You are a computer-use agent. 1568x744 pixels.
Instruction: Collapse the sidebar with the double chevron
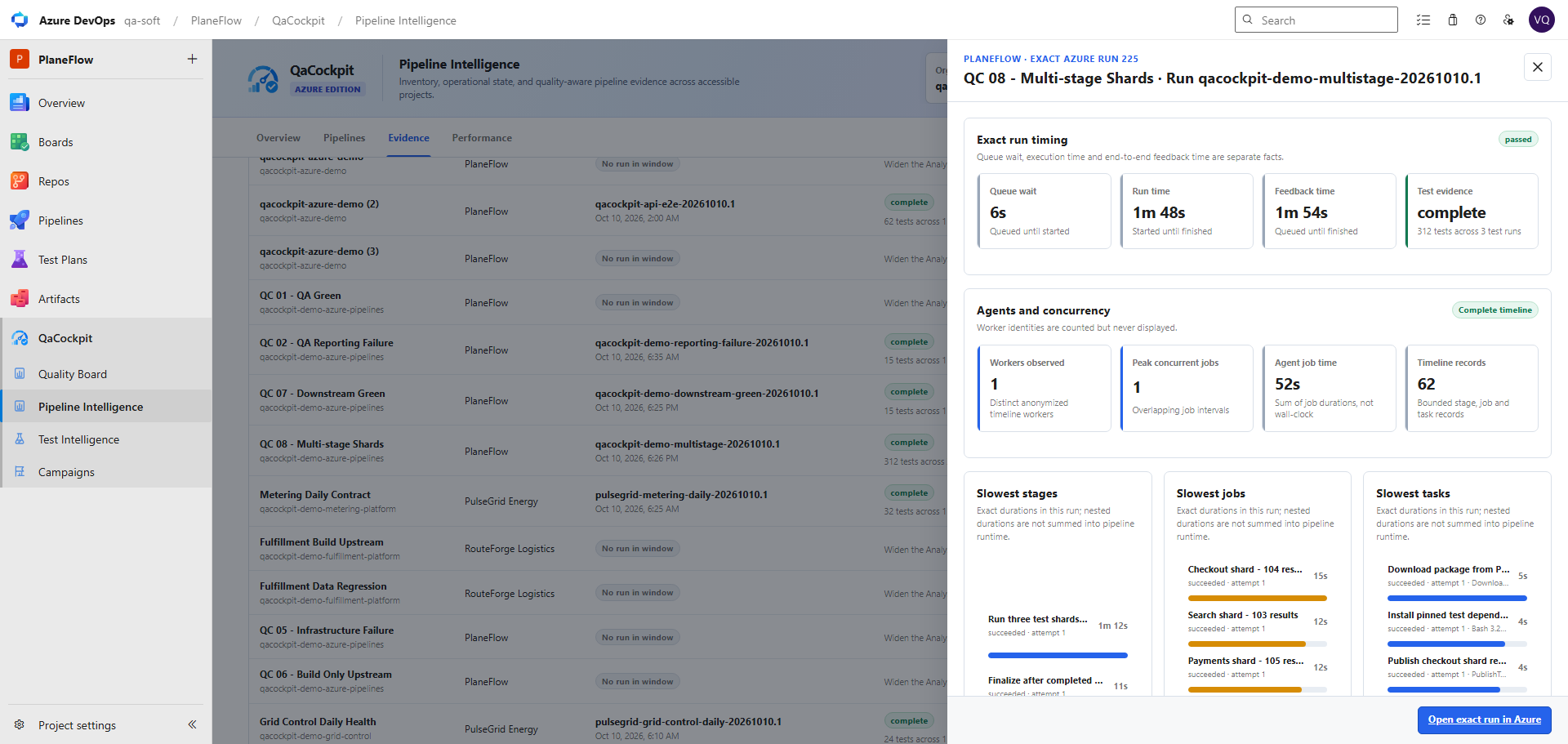pyautogui.click(x=192, y=724)
